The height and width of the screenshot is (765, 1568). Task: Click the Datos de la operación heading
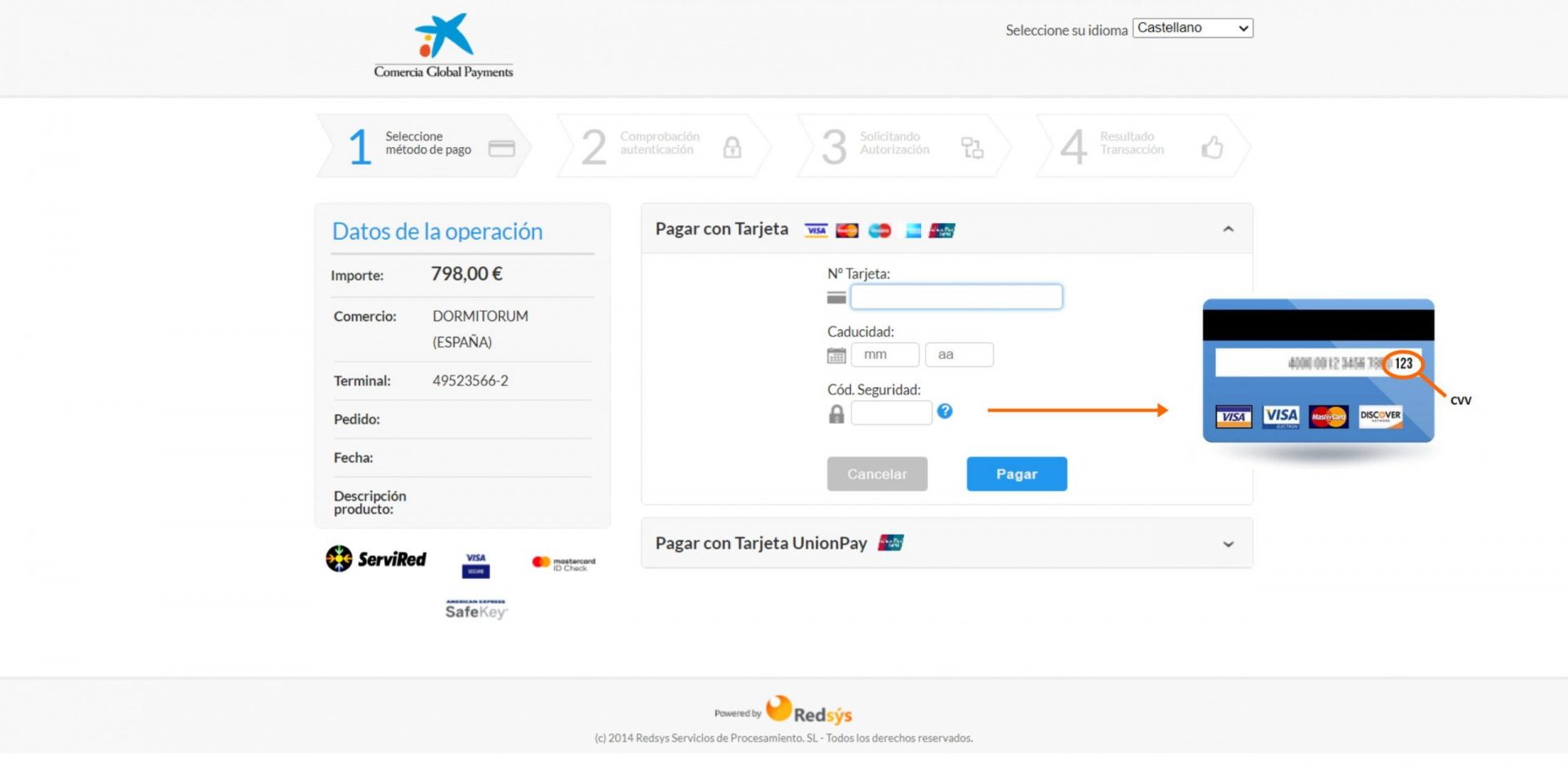pyautogui.click(x=437, y=232)
